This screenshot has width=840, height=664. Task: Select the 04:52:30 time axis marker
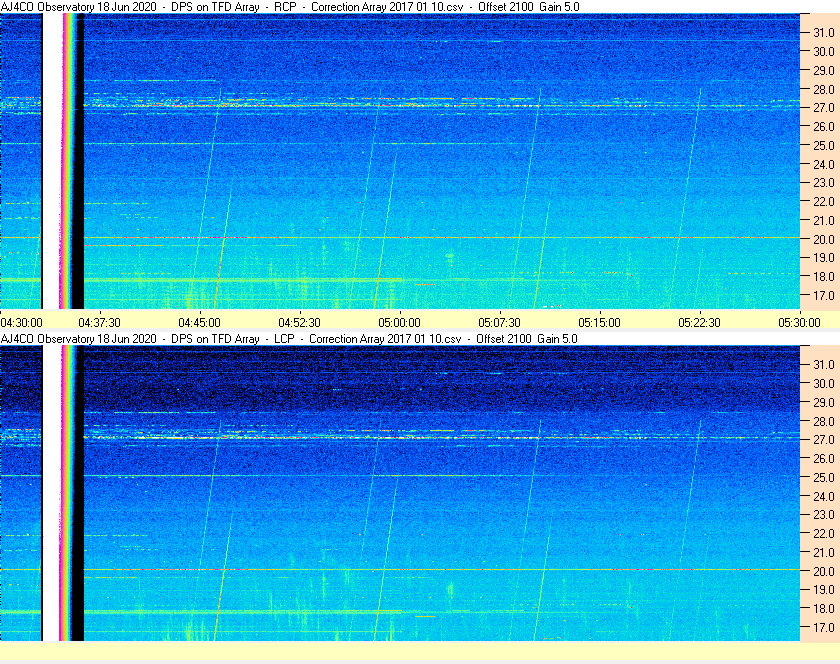[299, 323]
